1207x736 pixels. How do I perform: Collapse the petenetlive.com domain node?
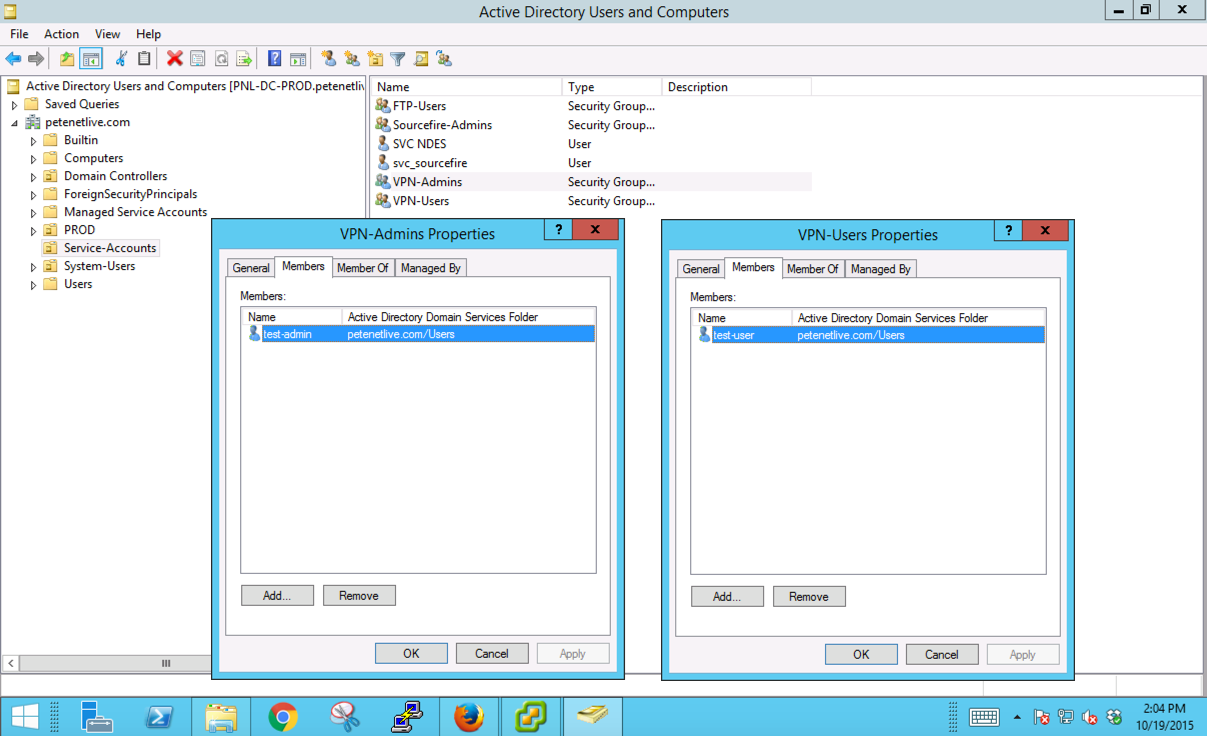(14, 123)
